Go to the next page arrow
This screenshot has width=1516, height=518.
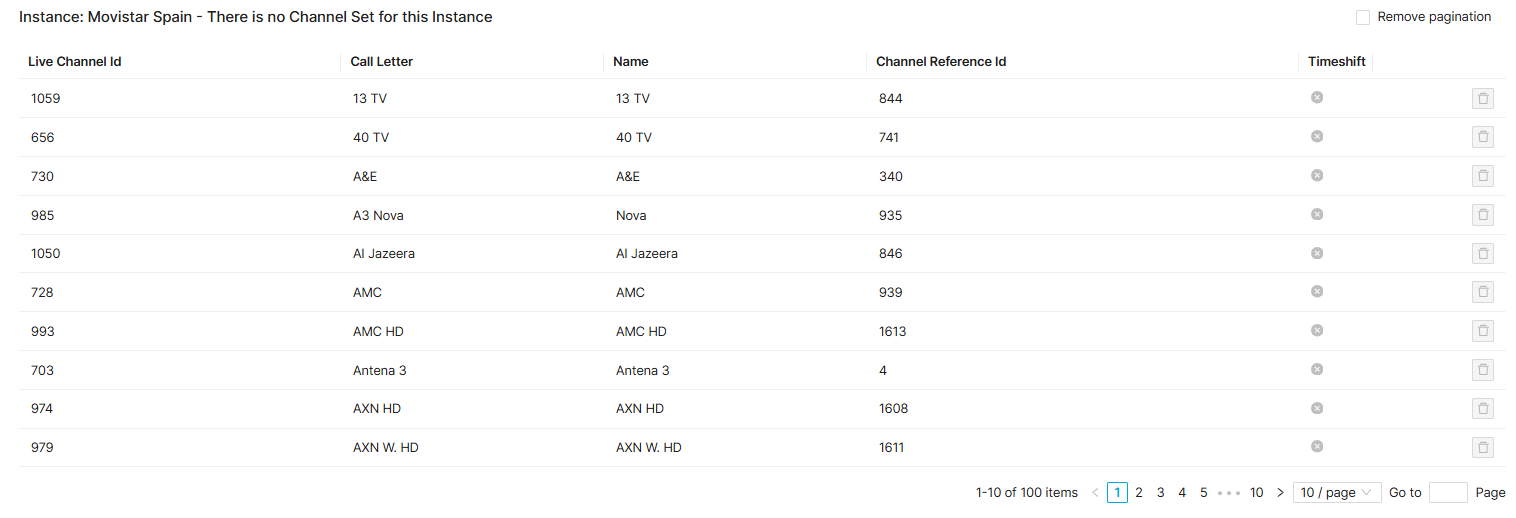[x=1280, y=492]
